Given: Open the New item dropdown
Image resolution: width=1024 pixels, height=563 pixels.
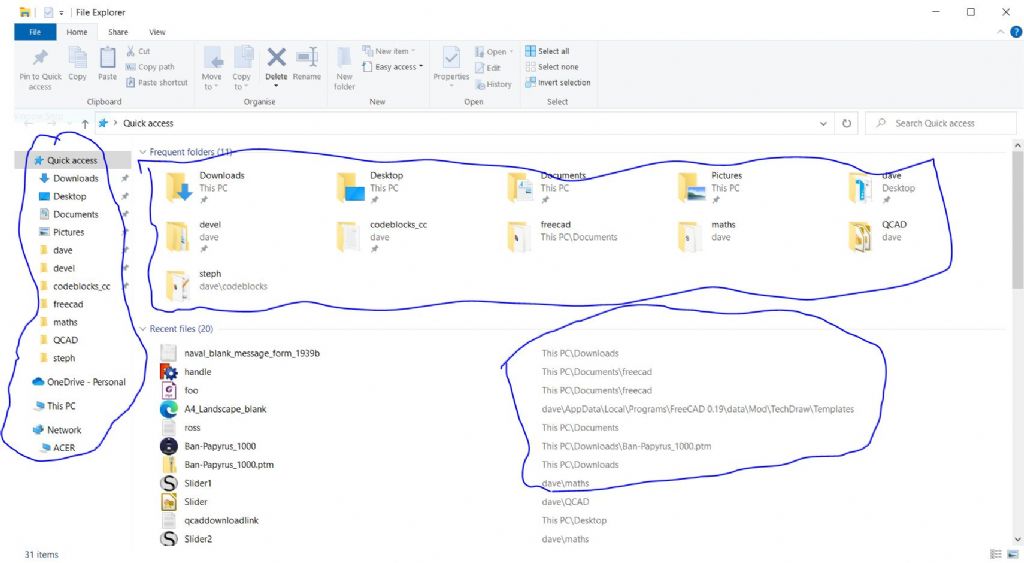Looking at the screenshot, I should [389, 51].
